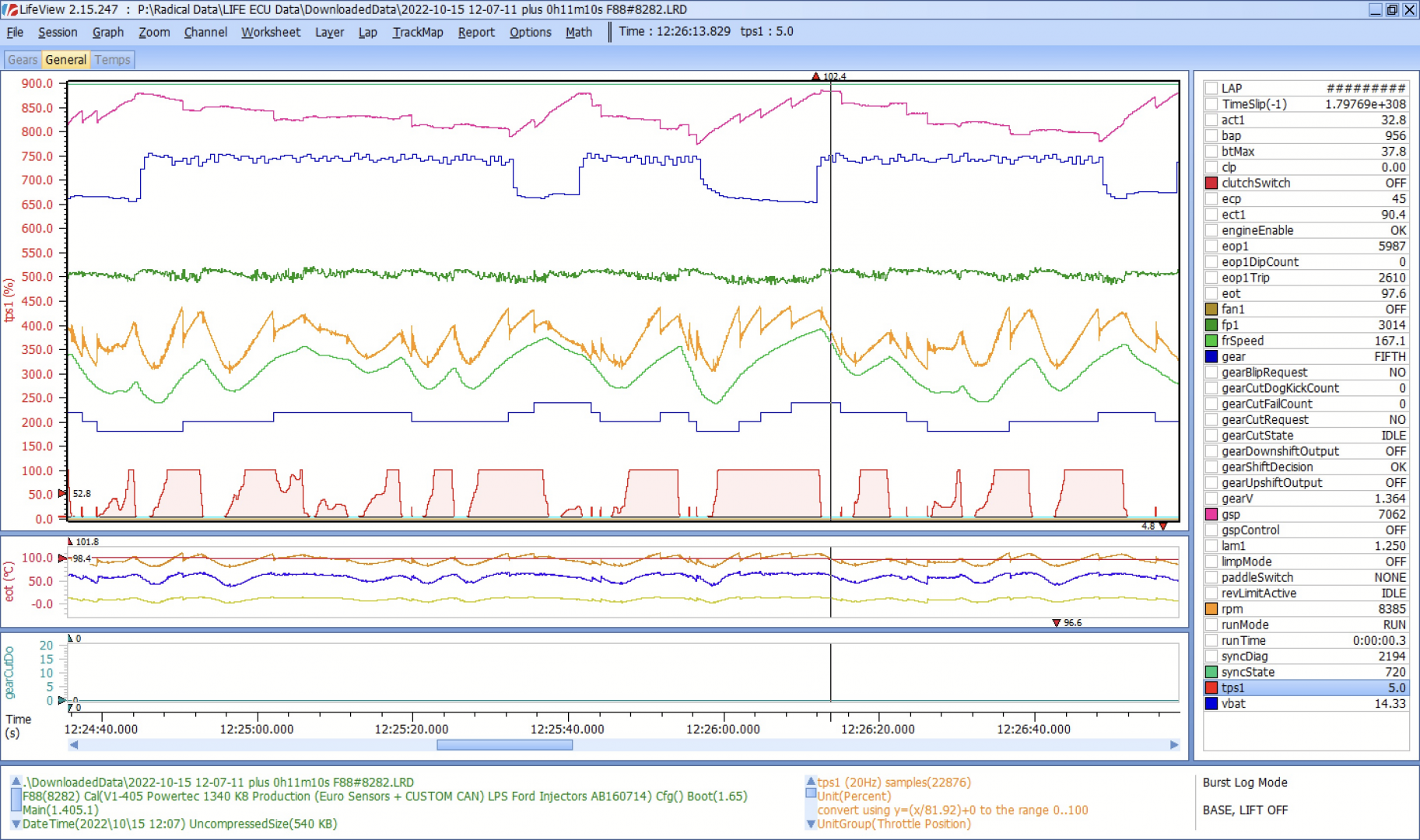Switch to the Temps tab
Screen dimensions: 1420x840
[x=113, y=60]
